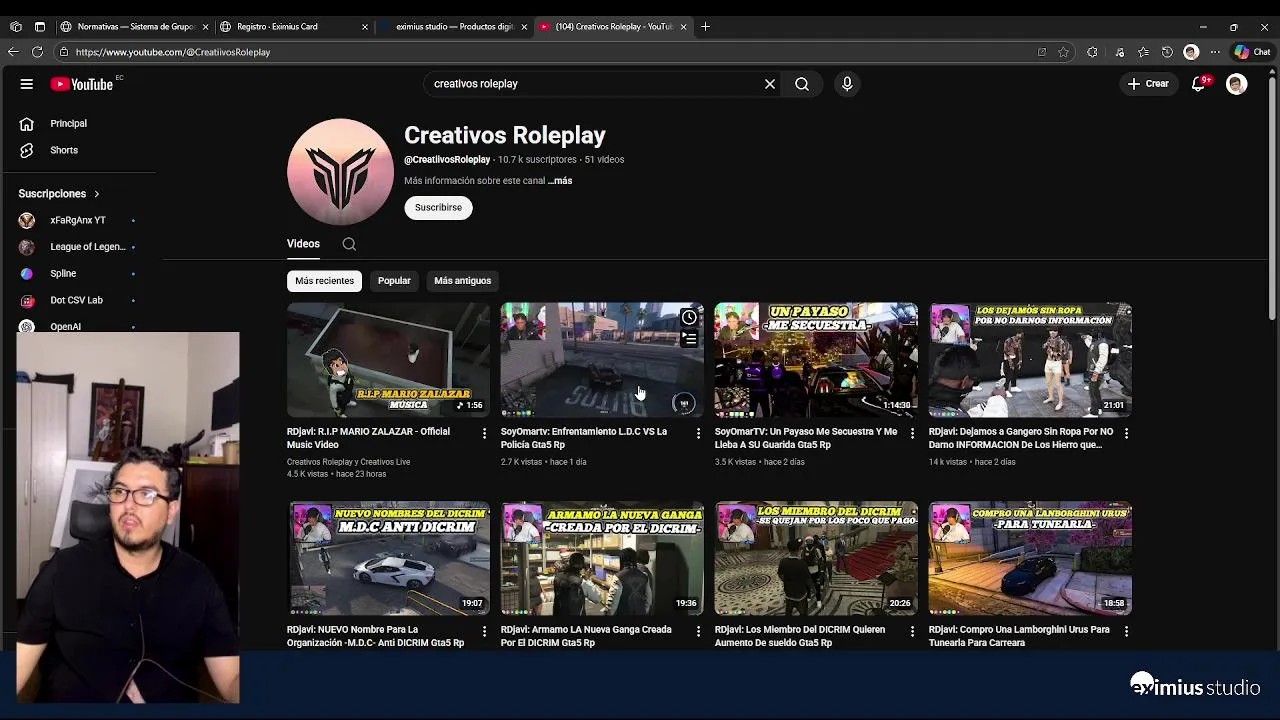Open M.D.C Anti DICRIM video thumbnail

(x=388, y=558)
